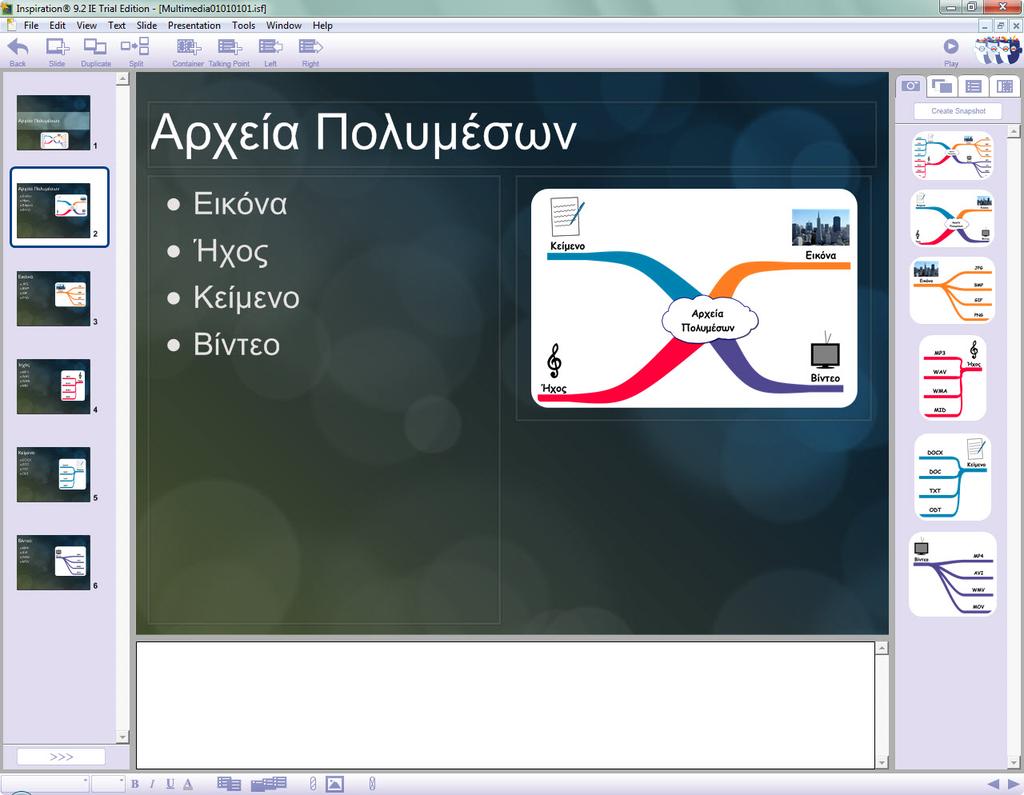Screen dimensions: 1024x795
Task: Click into the speaker notes area
Action: [505, 705]
